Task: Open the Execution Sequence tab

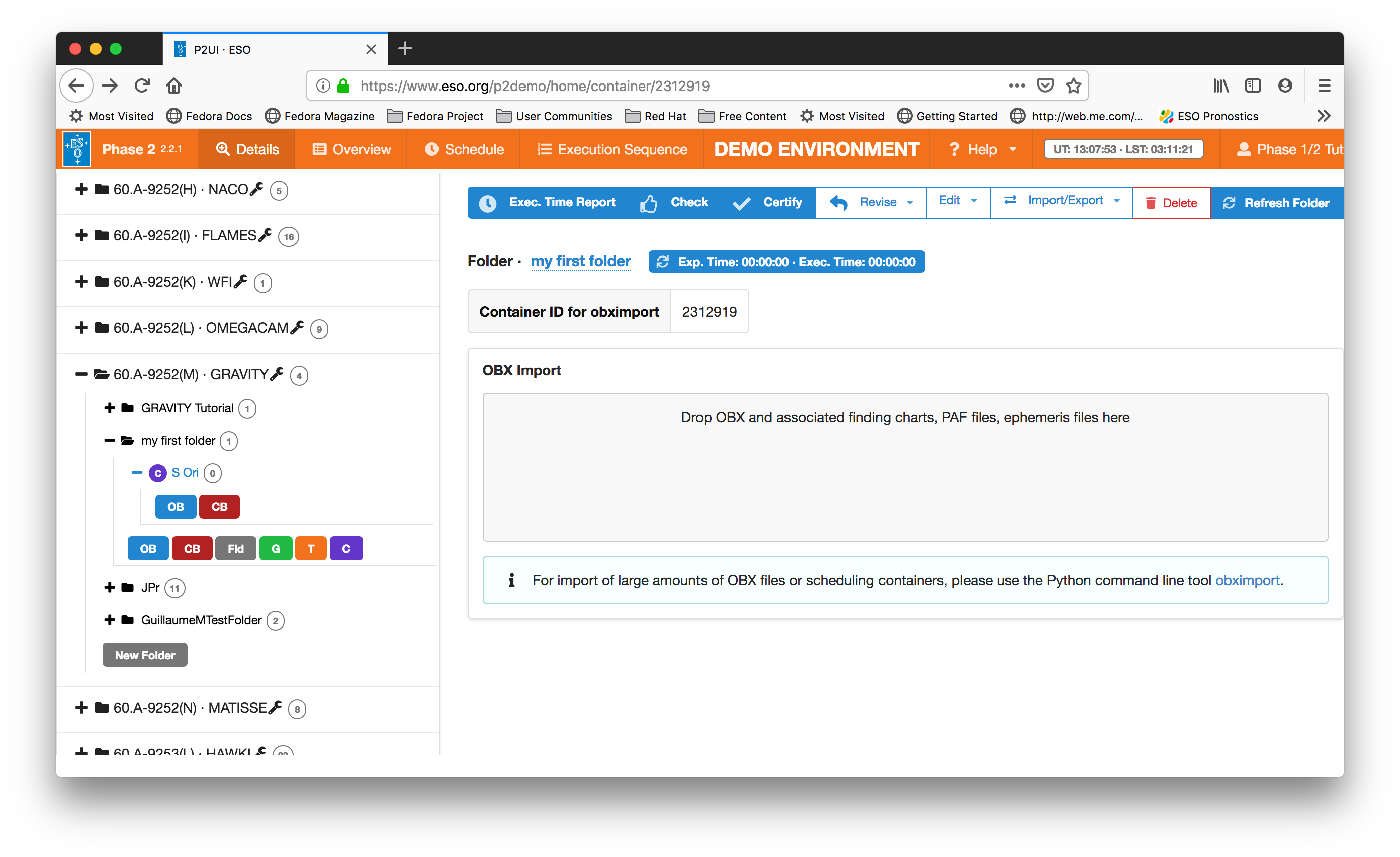Action: [x=612, y=149]
